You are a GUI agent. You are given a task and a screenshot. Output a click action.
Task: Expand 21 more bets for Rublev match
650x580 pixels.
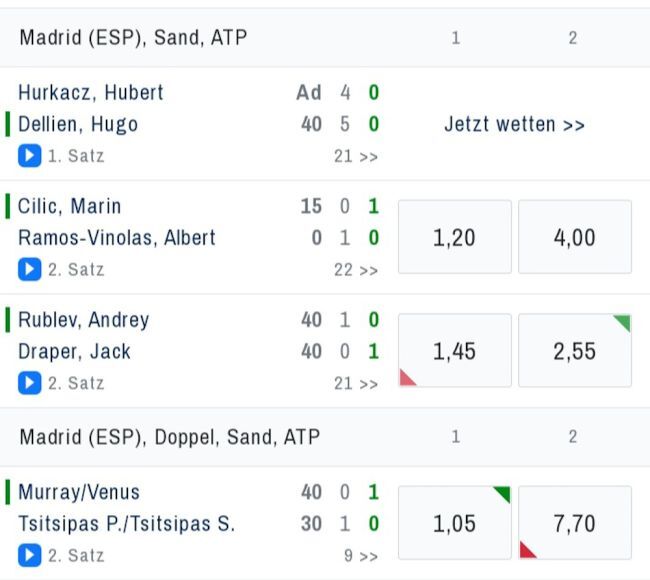click(x=356, y=384)
